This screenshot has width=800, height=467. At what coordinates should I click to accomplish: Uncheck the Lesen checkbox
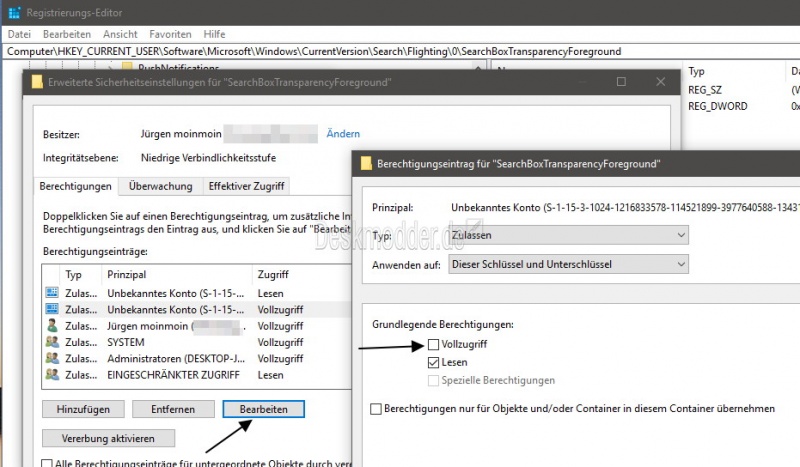point(433,362)
